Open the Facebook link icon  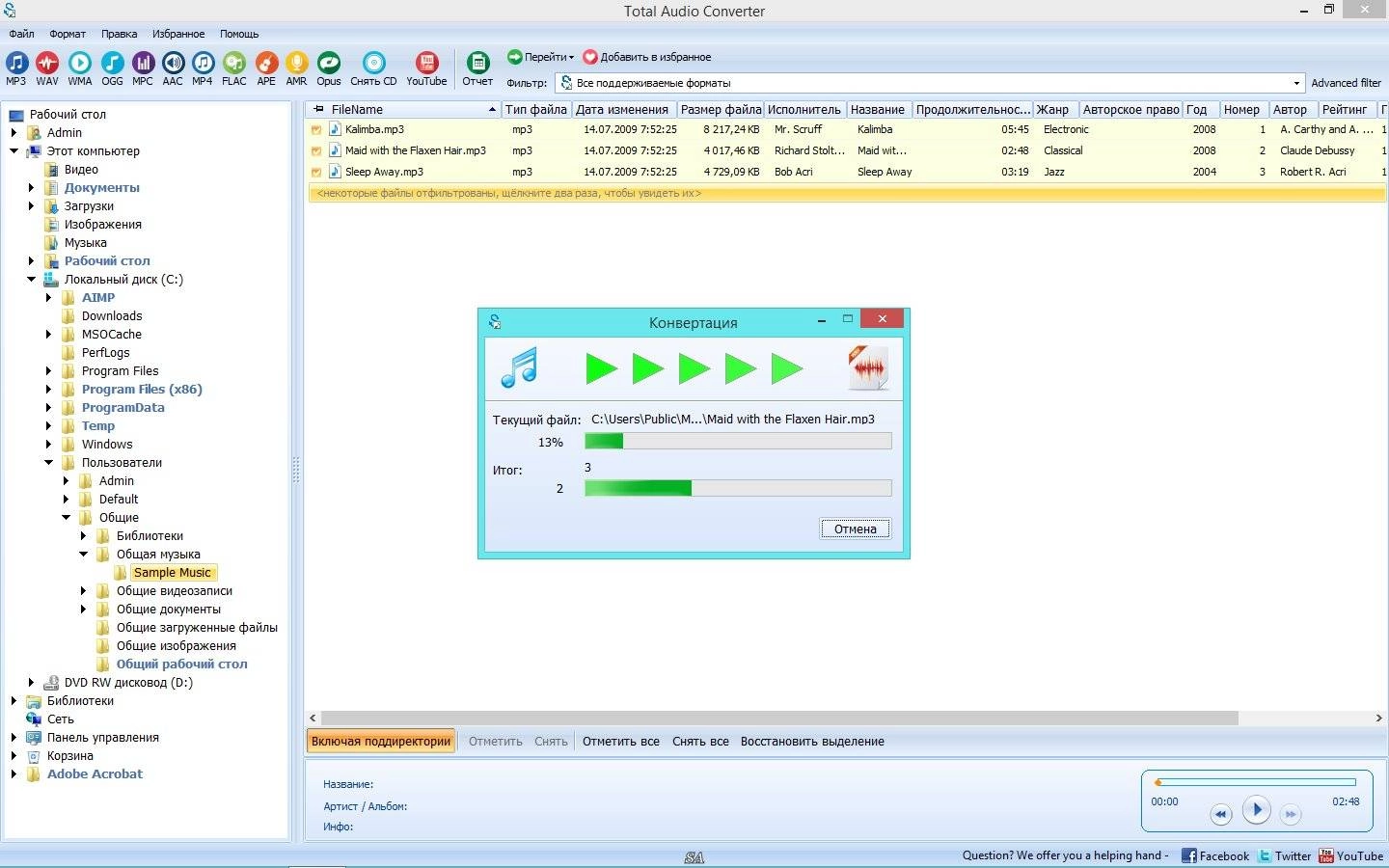click(x=1189, y=855)
